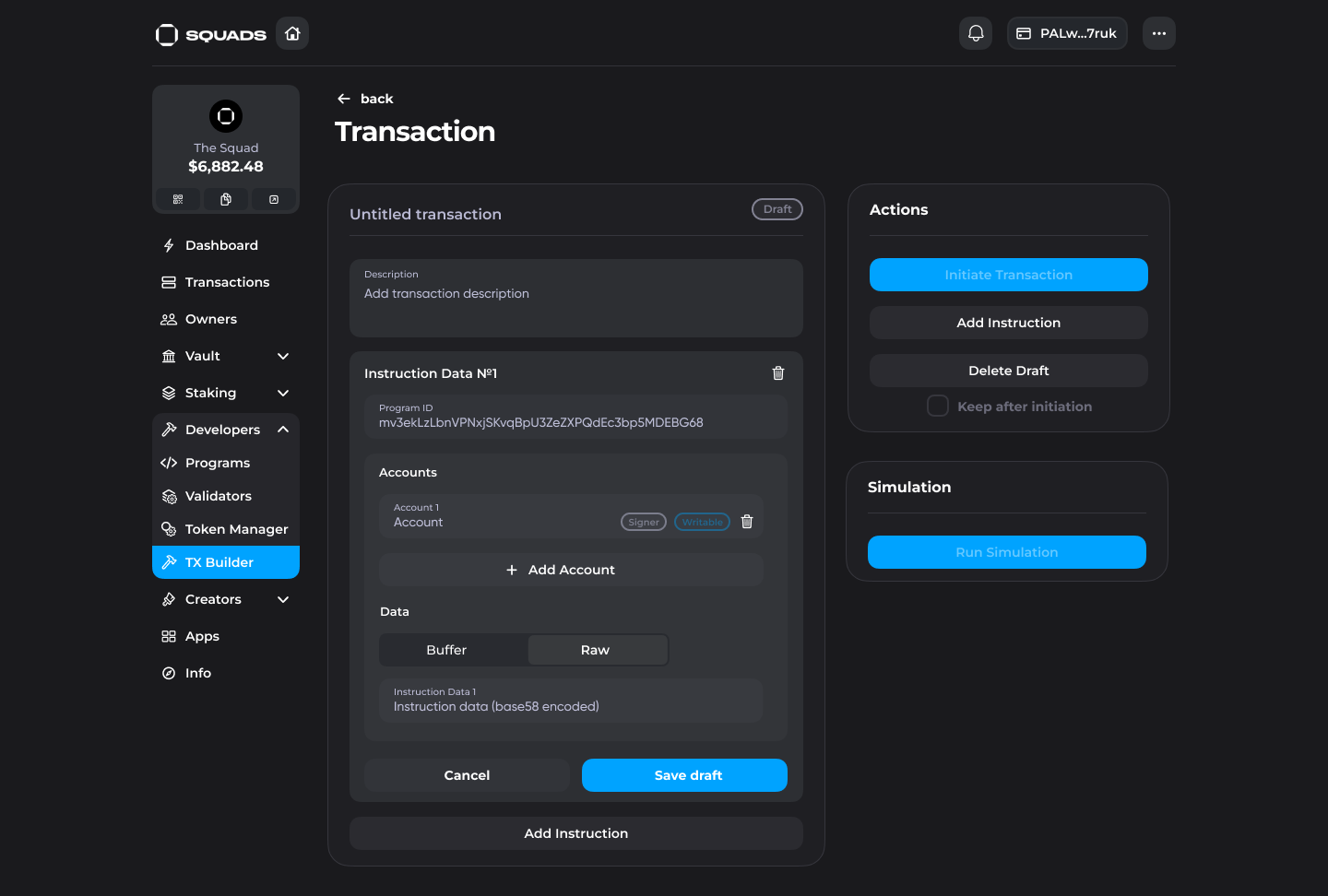Viewport: 1328px width, 896px height.
Task: Open the PALw...7ruk wallet button
Action: pyautogui.click(x=1067, y=34)
